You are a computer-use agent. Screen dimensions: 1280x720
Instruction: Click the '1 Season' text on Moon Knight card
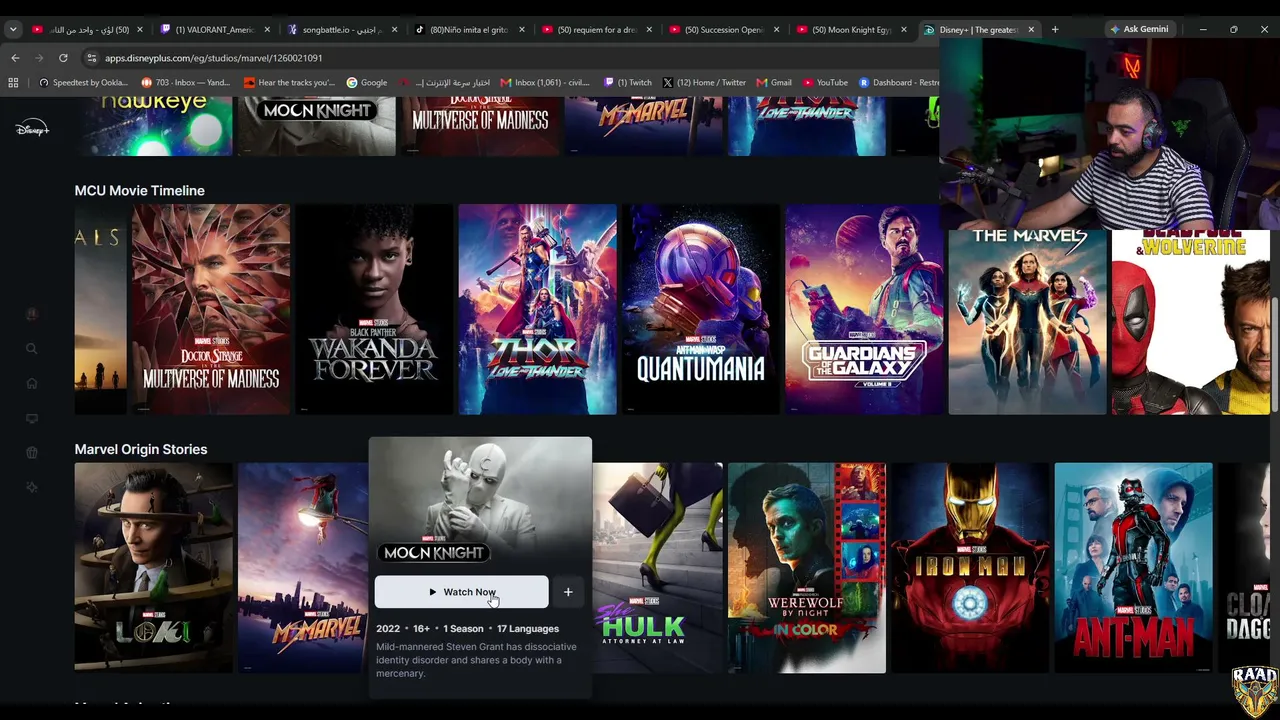tap(463, 629)
